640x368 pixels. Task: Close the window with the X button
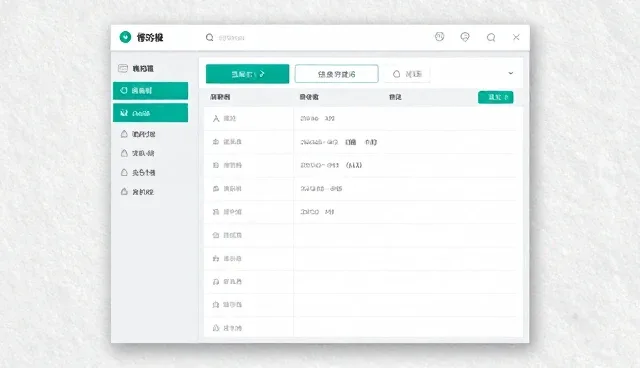coord(516,37)
